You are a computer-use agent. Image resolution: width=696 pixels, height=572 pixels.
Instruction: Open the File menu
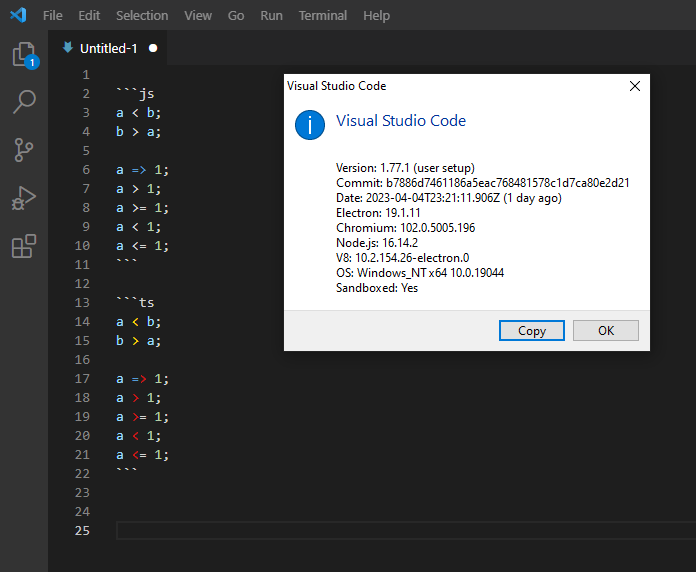(52, 16)
